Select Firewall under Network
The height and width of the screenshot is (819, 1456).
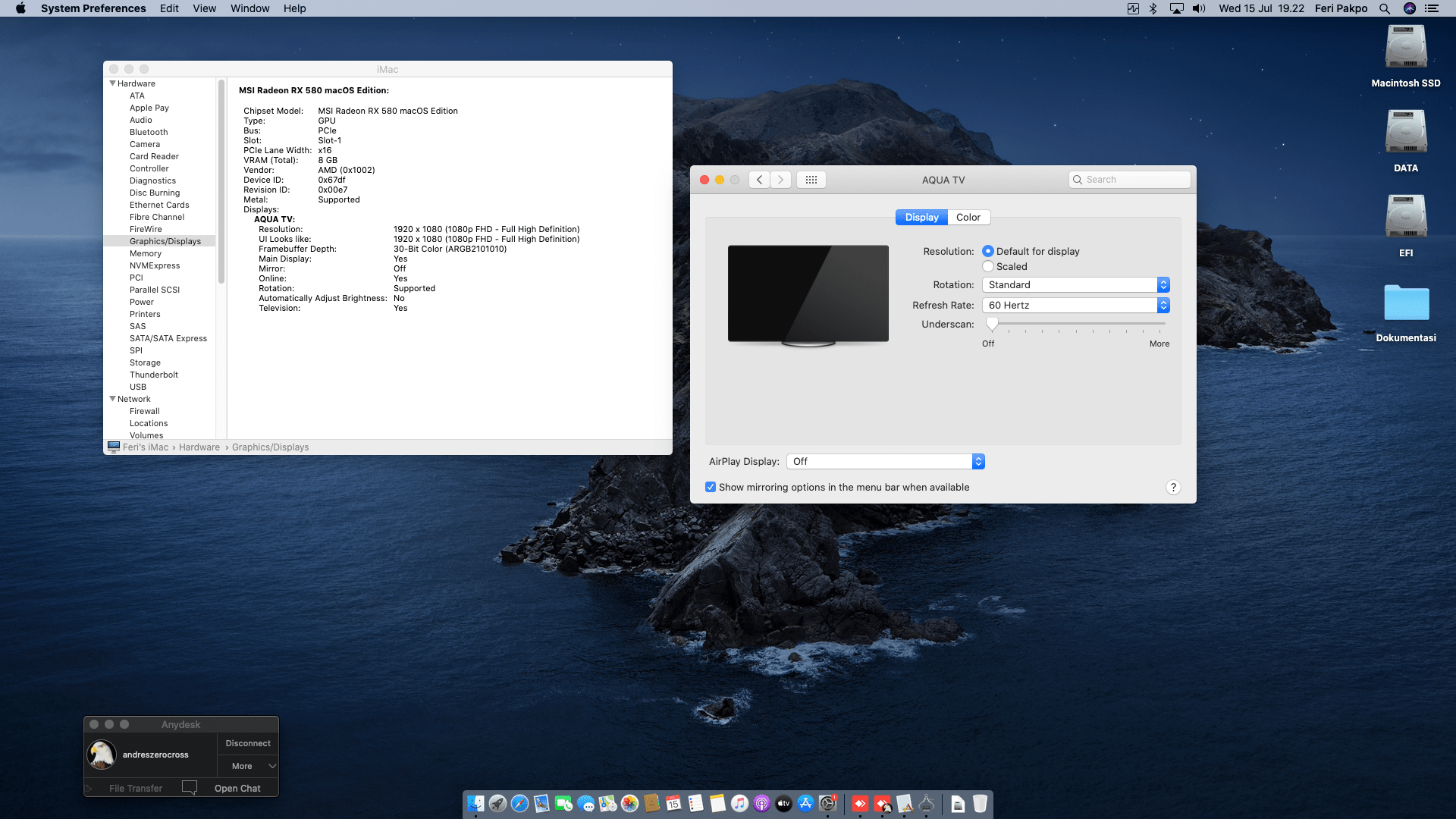[x=144, y=411]
